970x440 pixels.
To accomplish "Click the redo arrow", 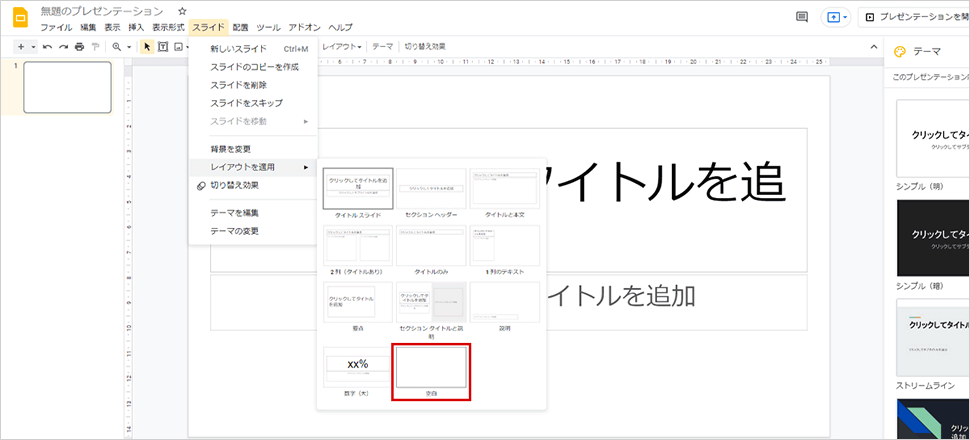I will click(x=63, y=46).
